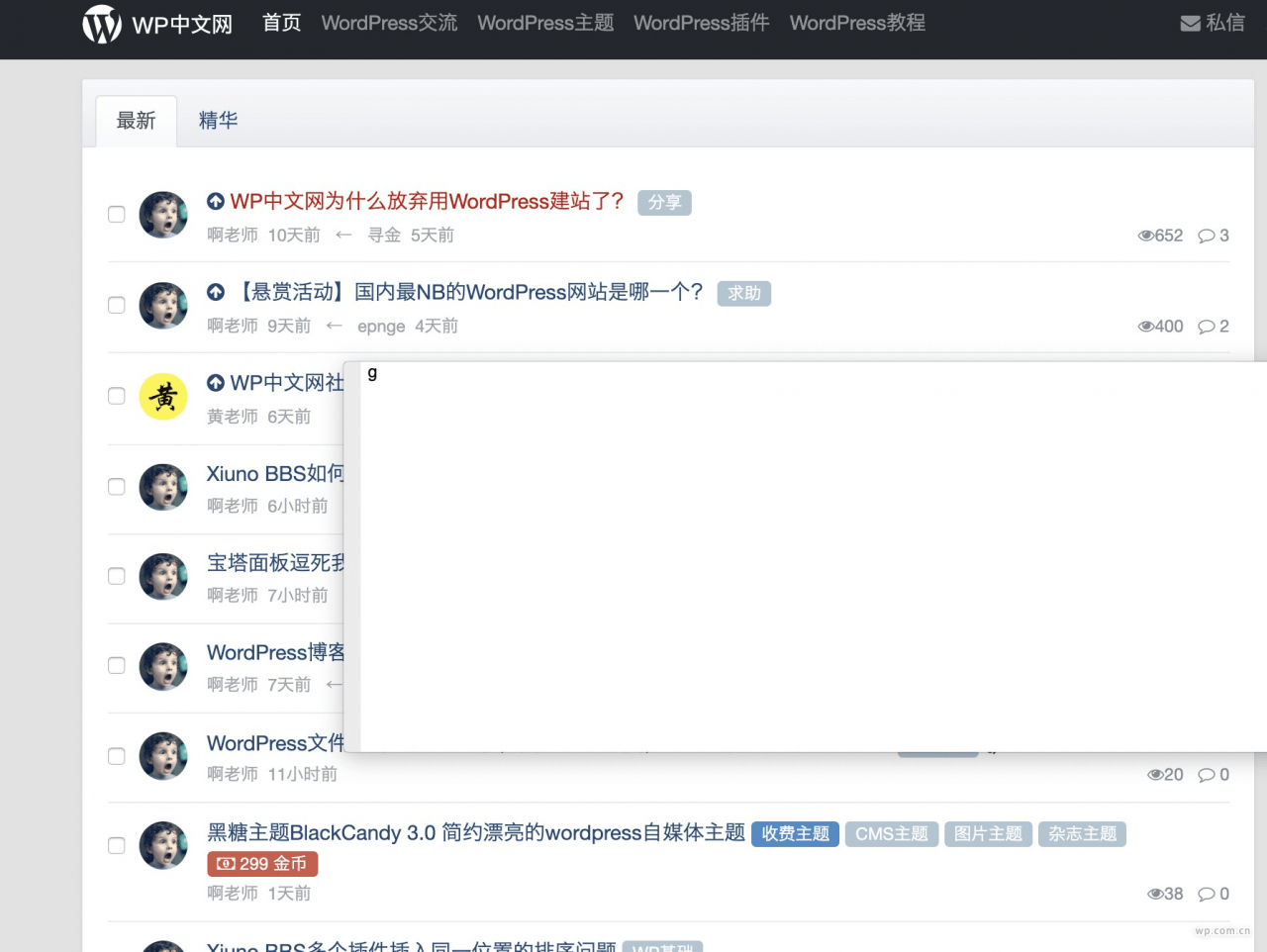The width and height of the screenshot is (1267, 952).
Task: Click avatar beside the BlackCandy theme post
Action: pos(163,846)
